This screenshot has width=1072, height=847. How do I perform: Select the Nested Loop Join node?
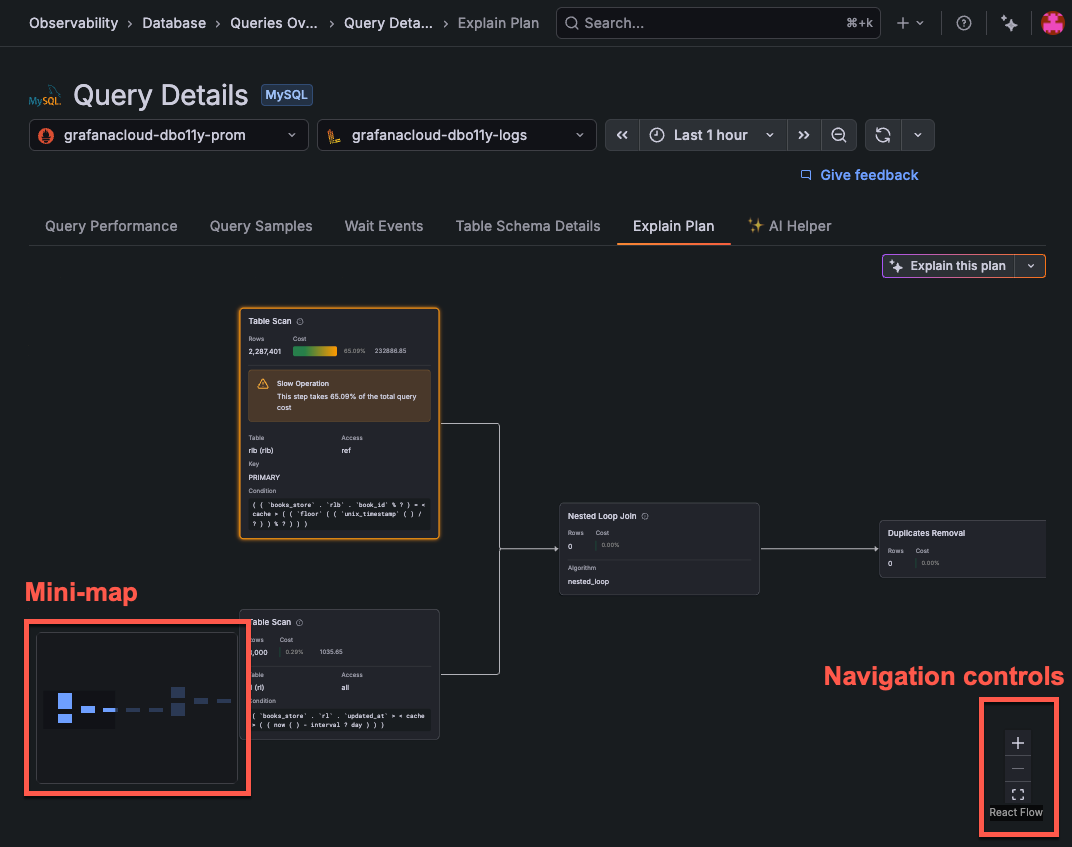pos(659,548)
